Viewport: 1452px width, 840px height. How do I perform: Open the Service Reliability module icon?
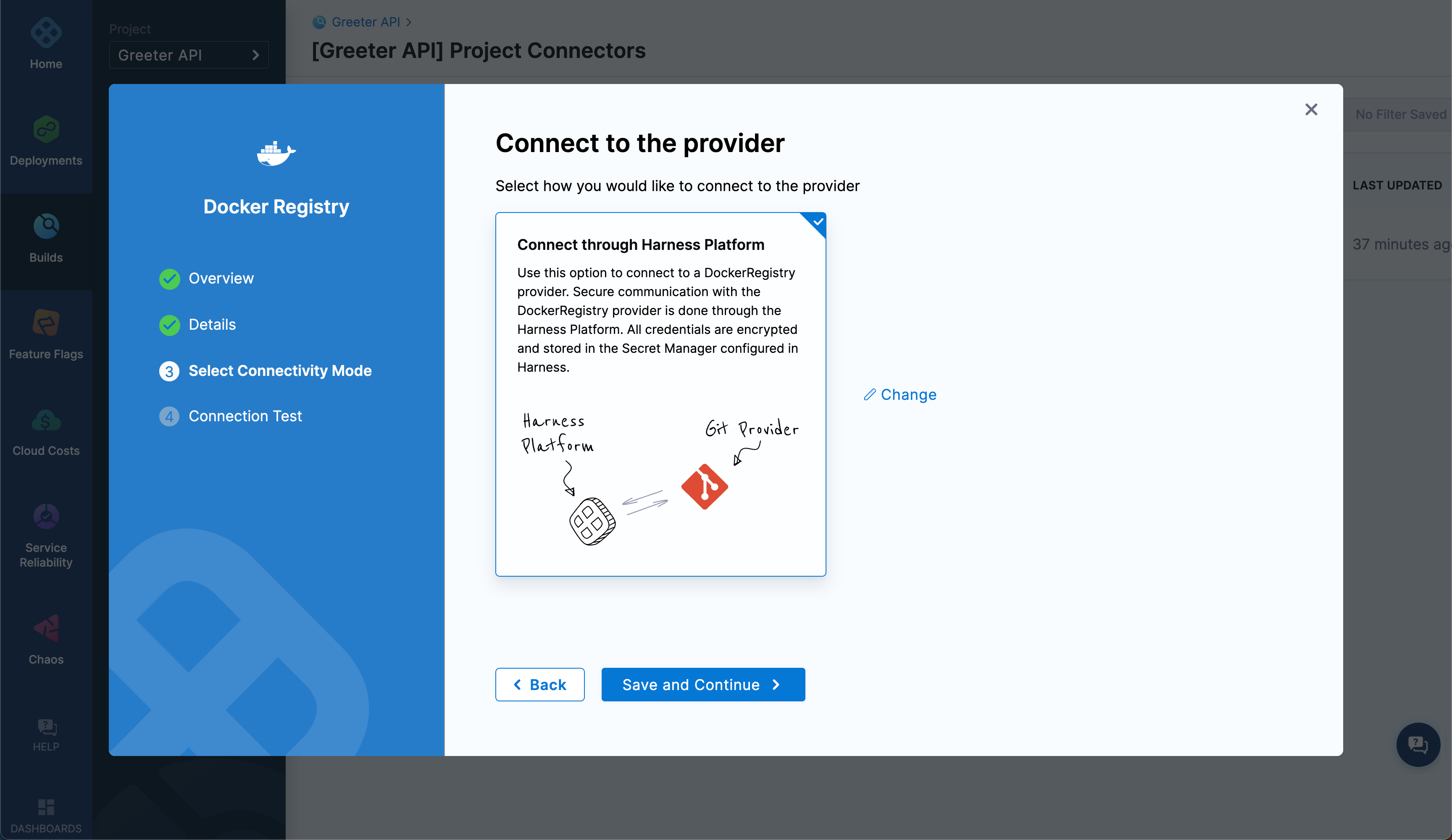pos(46,516)
